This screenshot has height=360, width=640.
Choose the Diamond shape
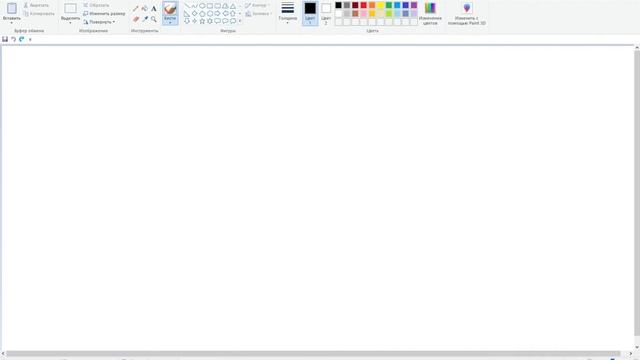click(195, 13)
